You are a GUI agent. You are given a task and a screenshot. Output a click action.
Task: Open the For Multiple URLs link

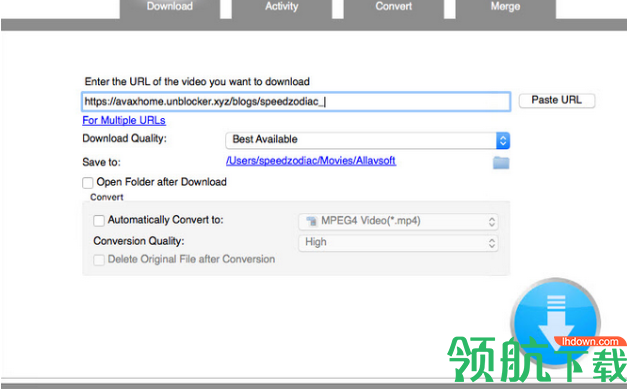tap(124, 120)
